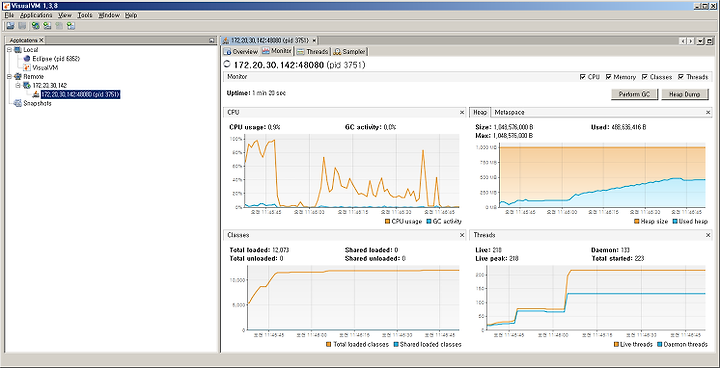This screenshot has height=368, width=720.
Task: Open the Tools menu
Action: (85, 15)
